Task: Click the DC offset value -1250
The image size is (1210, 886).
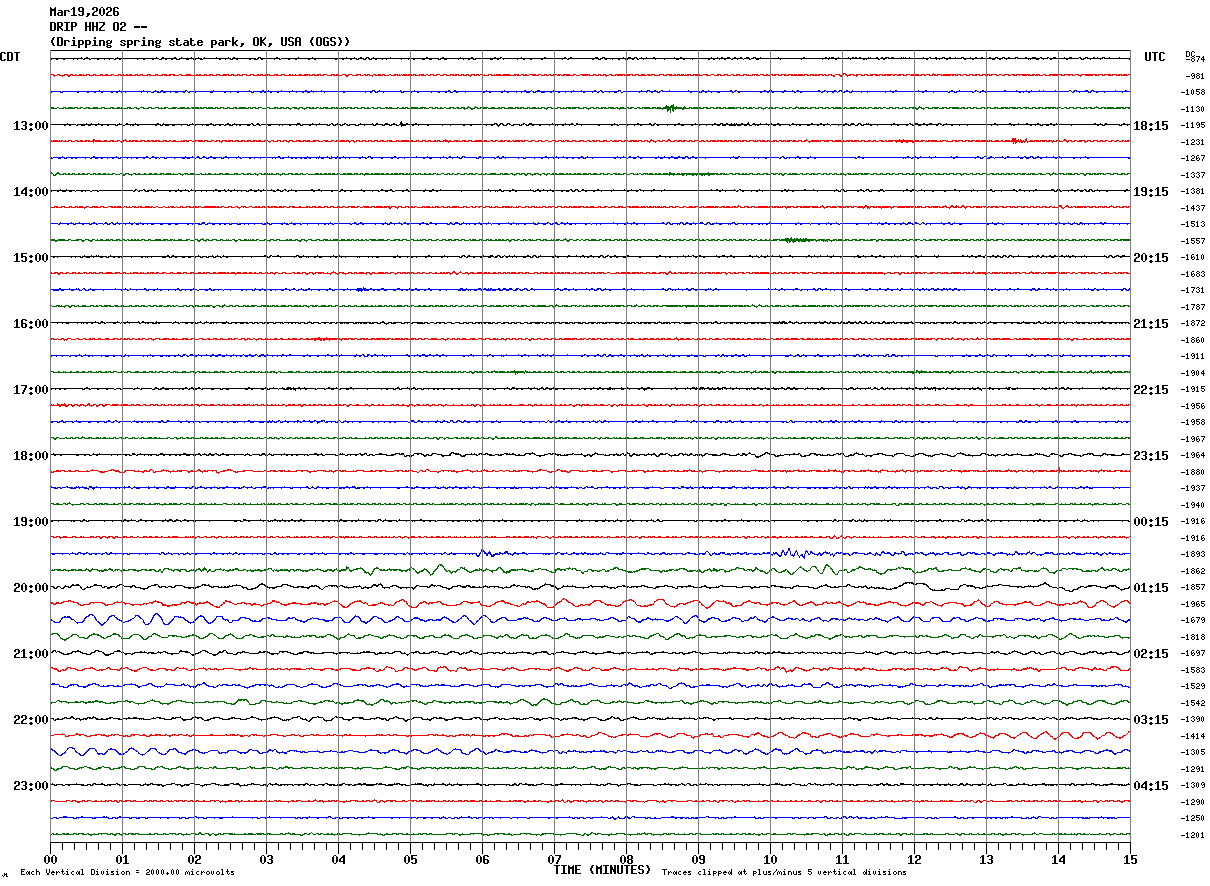Action: click(1194, 818)
